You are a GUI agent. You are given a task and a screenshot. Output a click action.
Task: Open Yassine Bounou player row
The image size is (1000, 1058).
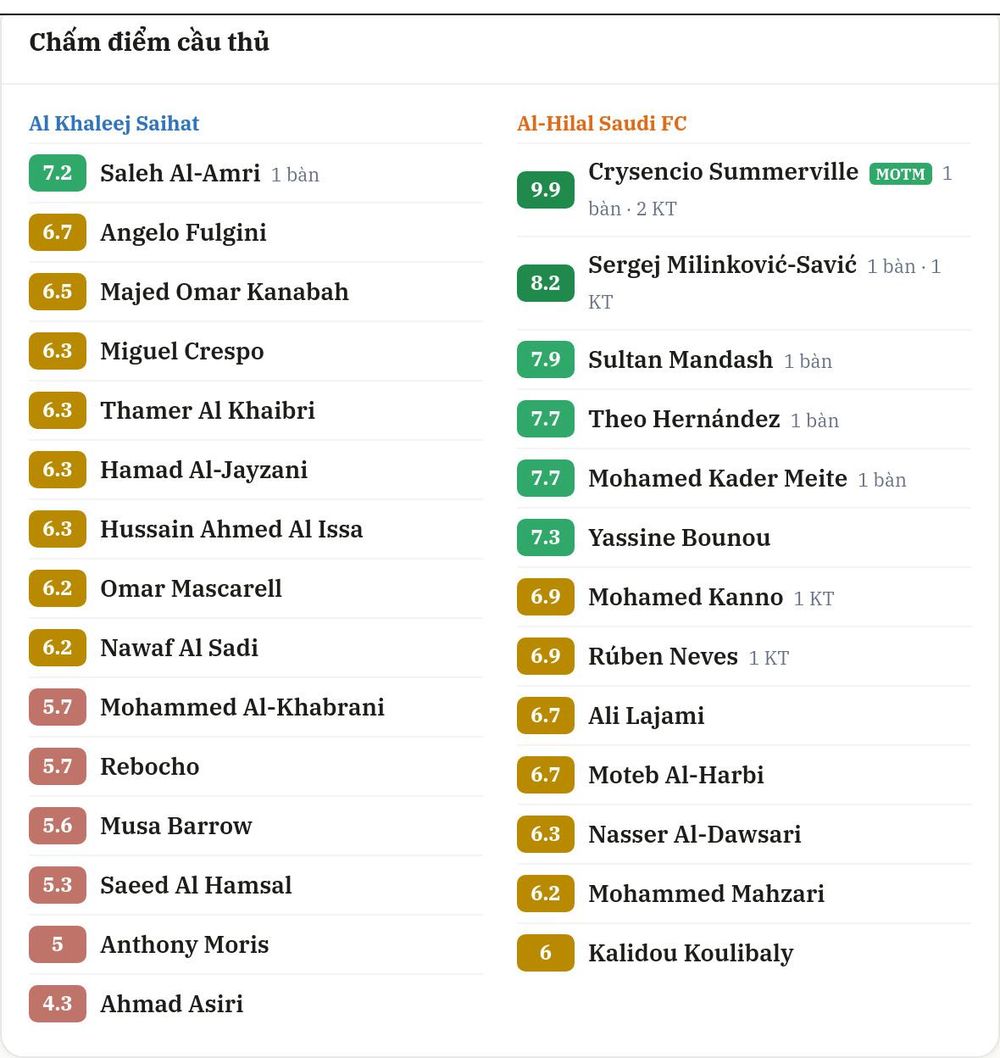[x=744, y=538]
